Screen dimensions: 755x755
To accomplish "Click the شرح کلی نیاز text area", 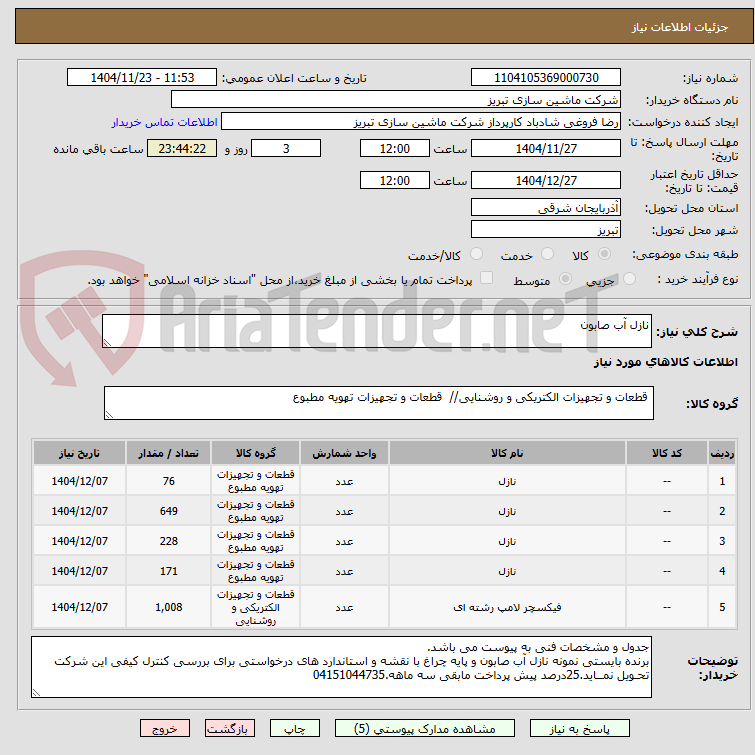I will coord(377,331).
